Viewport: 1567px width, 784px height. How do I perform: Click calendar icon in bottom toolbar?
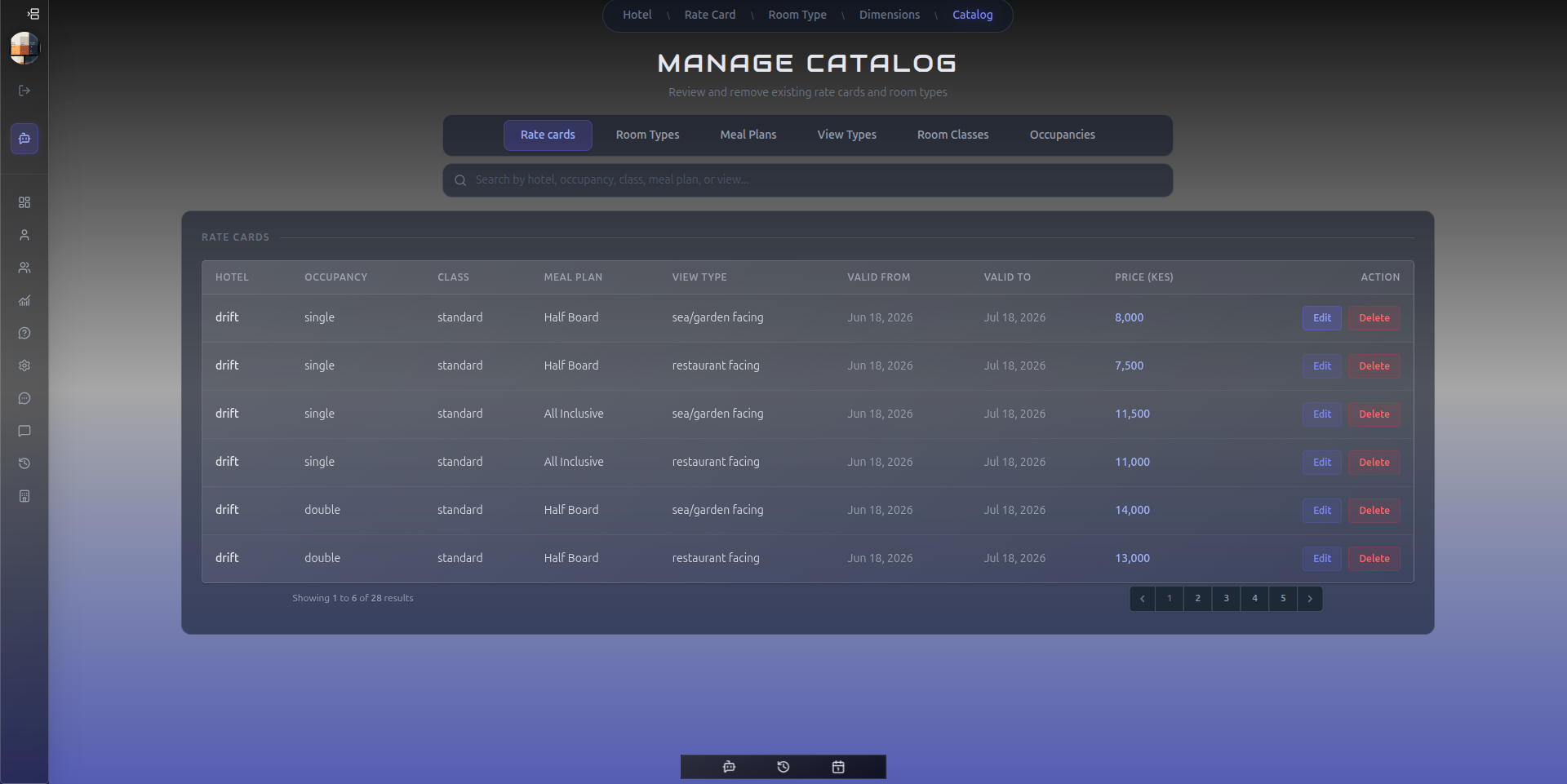[x=838, y=767]
